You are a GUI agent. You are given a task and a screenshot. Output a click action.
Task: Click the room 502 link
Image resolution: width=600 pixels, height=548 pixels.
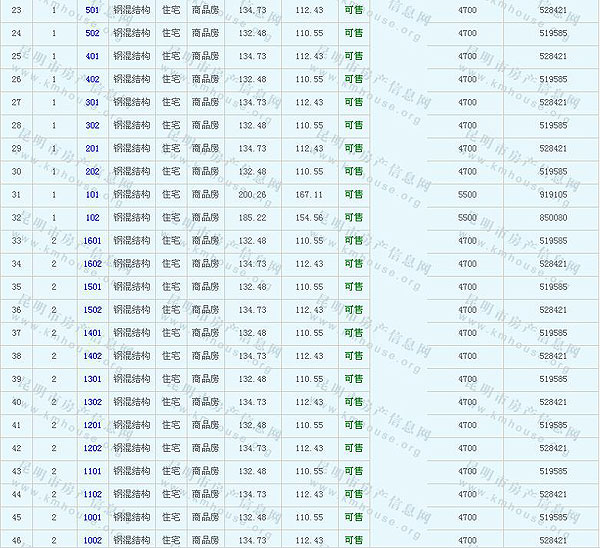(92, 33)
